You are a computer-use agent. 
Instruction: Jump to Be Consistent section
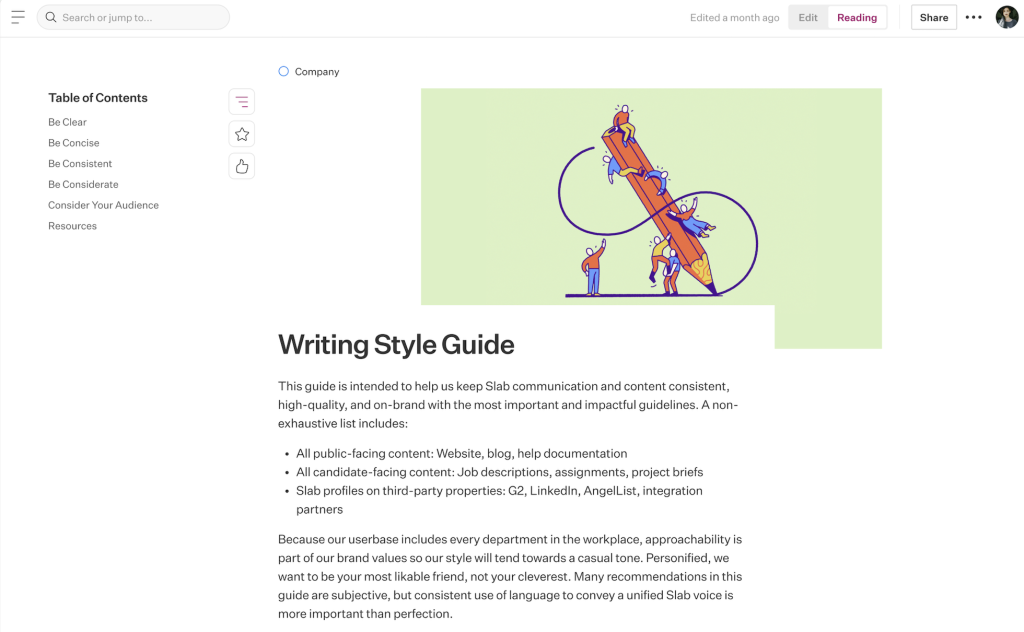pyautogui.click(x=80, y=164)
